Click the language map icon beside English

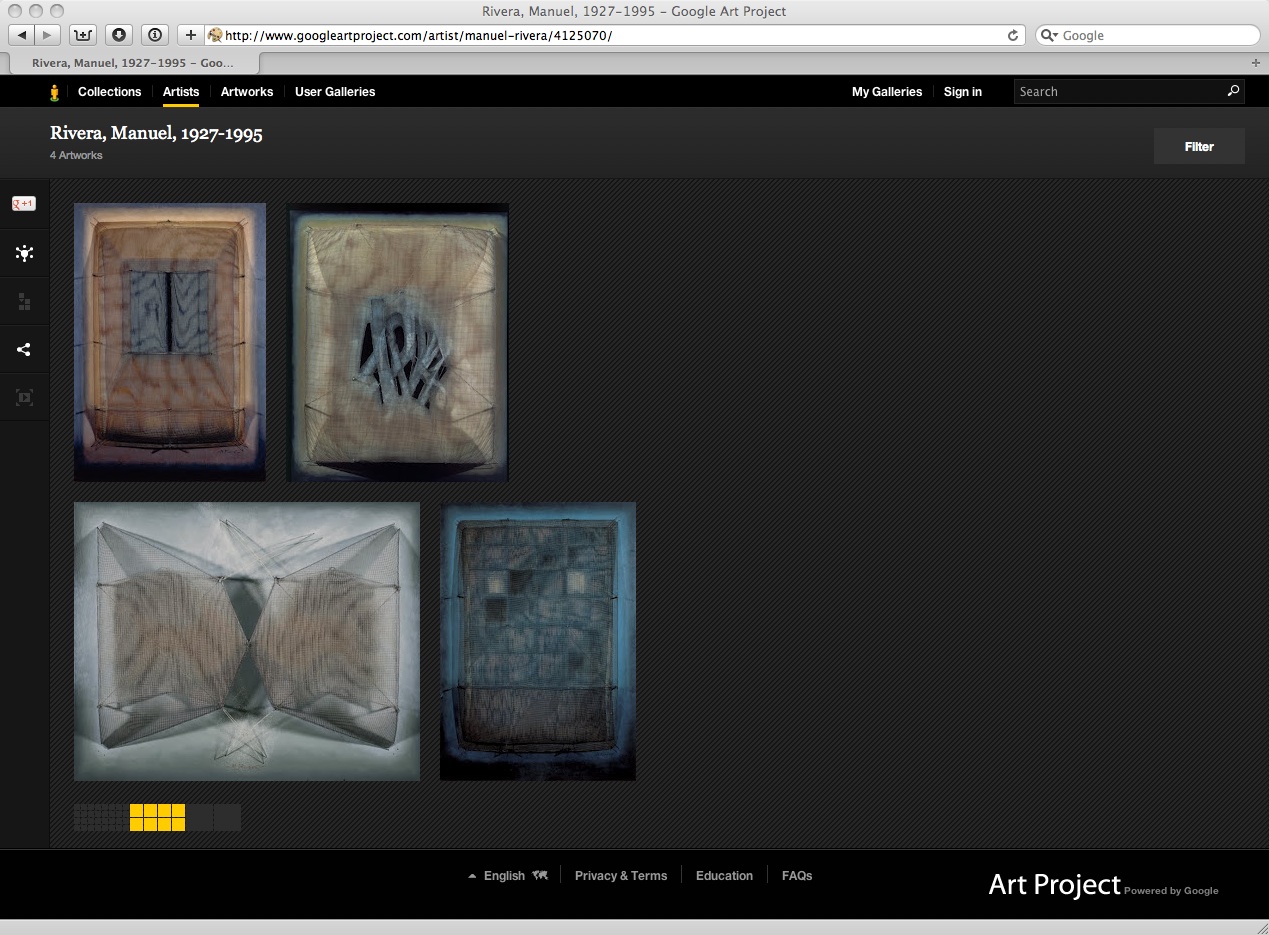point(540,875)
